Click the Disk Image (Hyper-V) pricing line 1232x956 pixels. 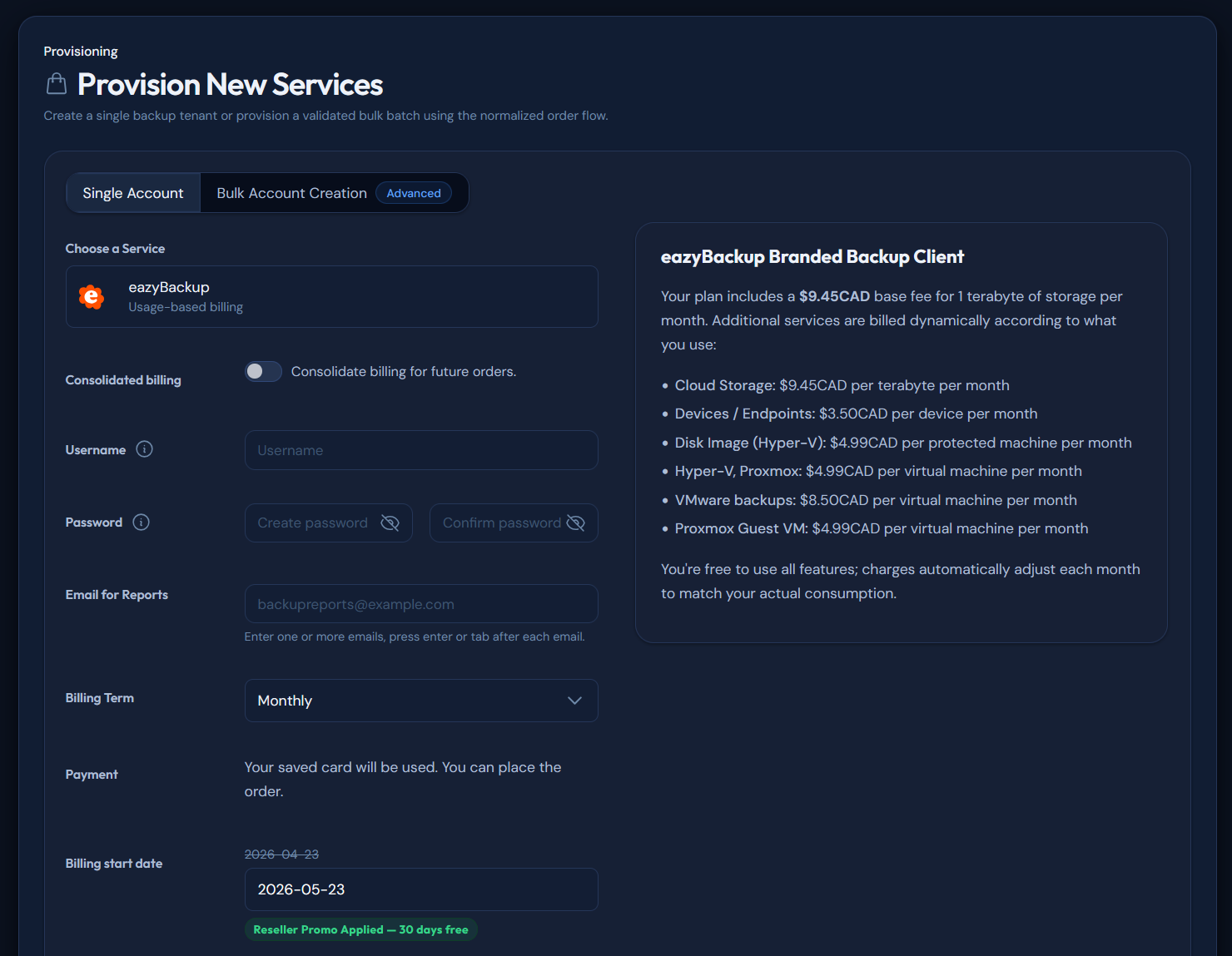point(903,443)
